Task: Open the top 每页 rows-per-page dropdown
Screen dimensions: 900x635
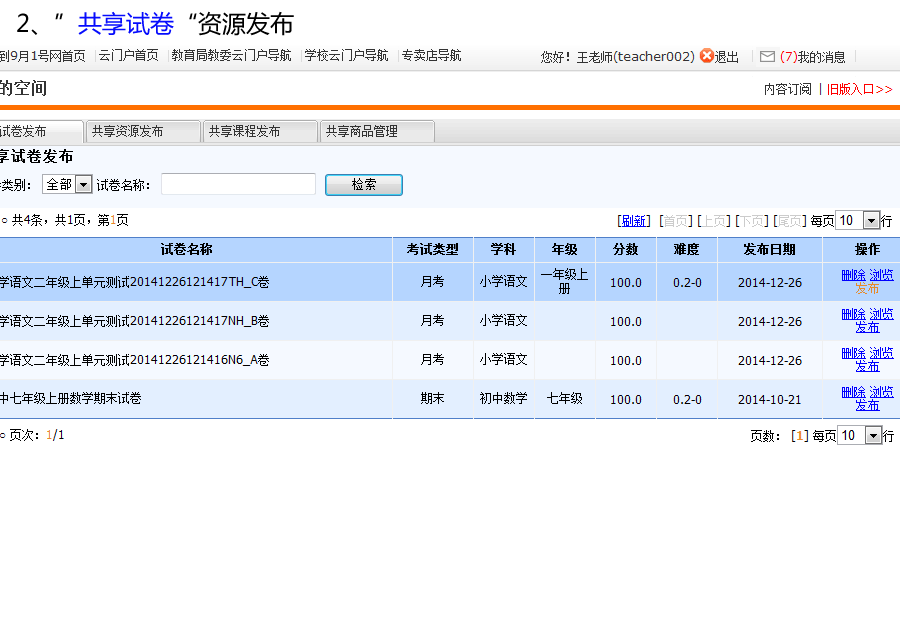Action: pyautogui.click(x=871, y=221)
